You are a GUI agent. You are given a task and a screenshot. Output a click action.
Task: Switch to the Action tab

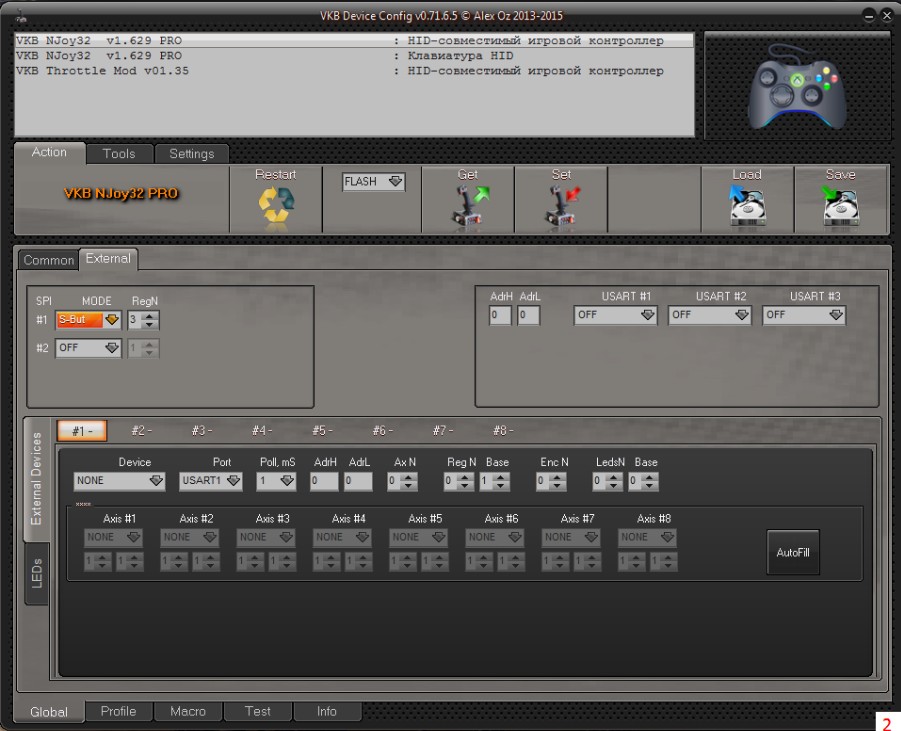coord(49,152)
